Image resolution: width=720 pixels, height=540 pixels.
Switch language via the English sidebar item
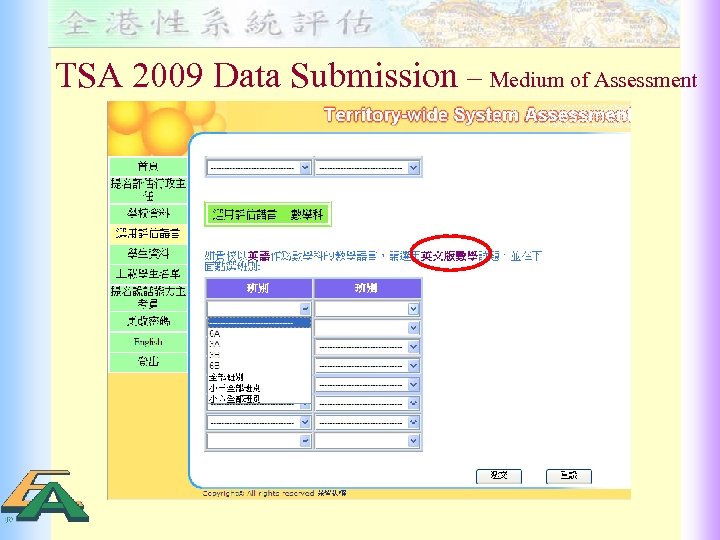(148, 342)
